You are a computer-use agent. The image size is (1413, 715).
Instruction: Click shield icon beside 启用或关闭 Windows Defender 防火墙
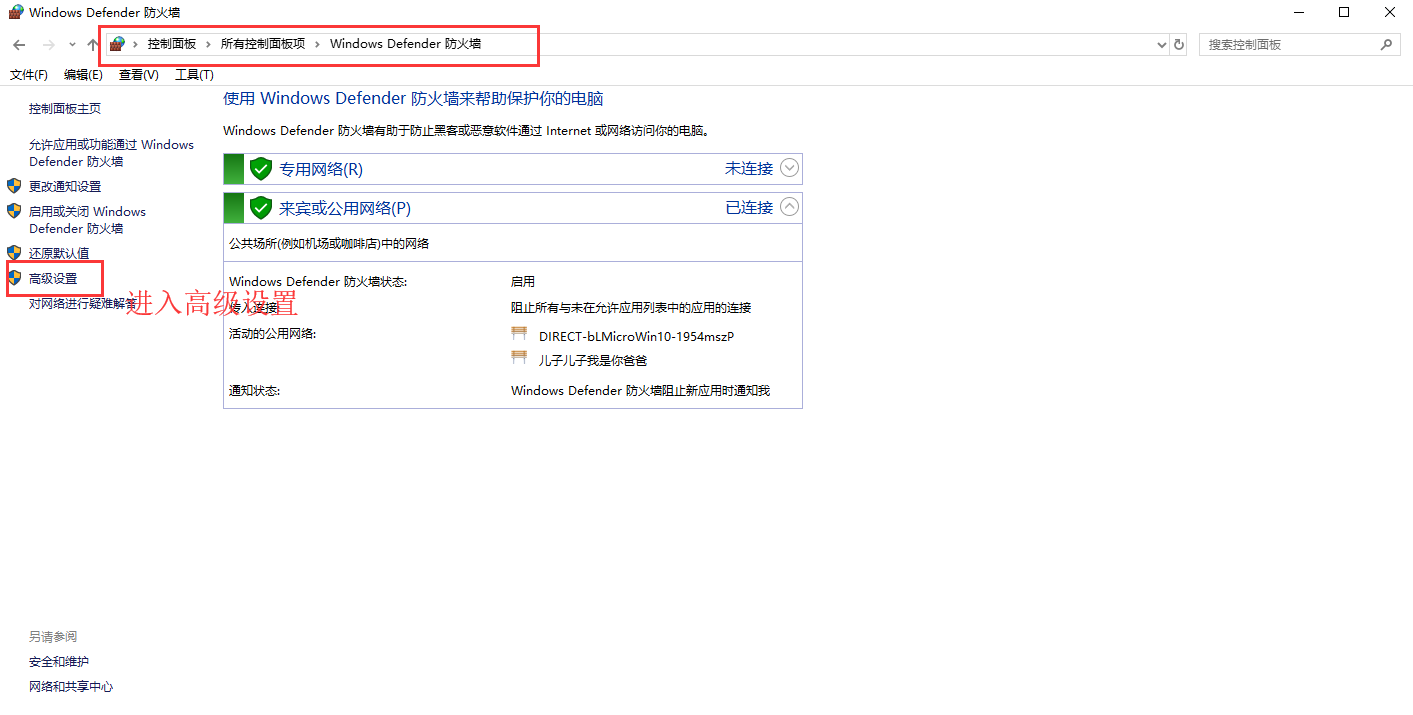(x=14, y=211)
